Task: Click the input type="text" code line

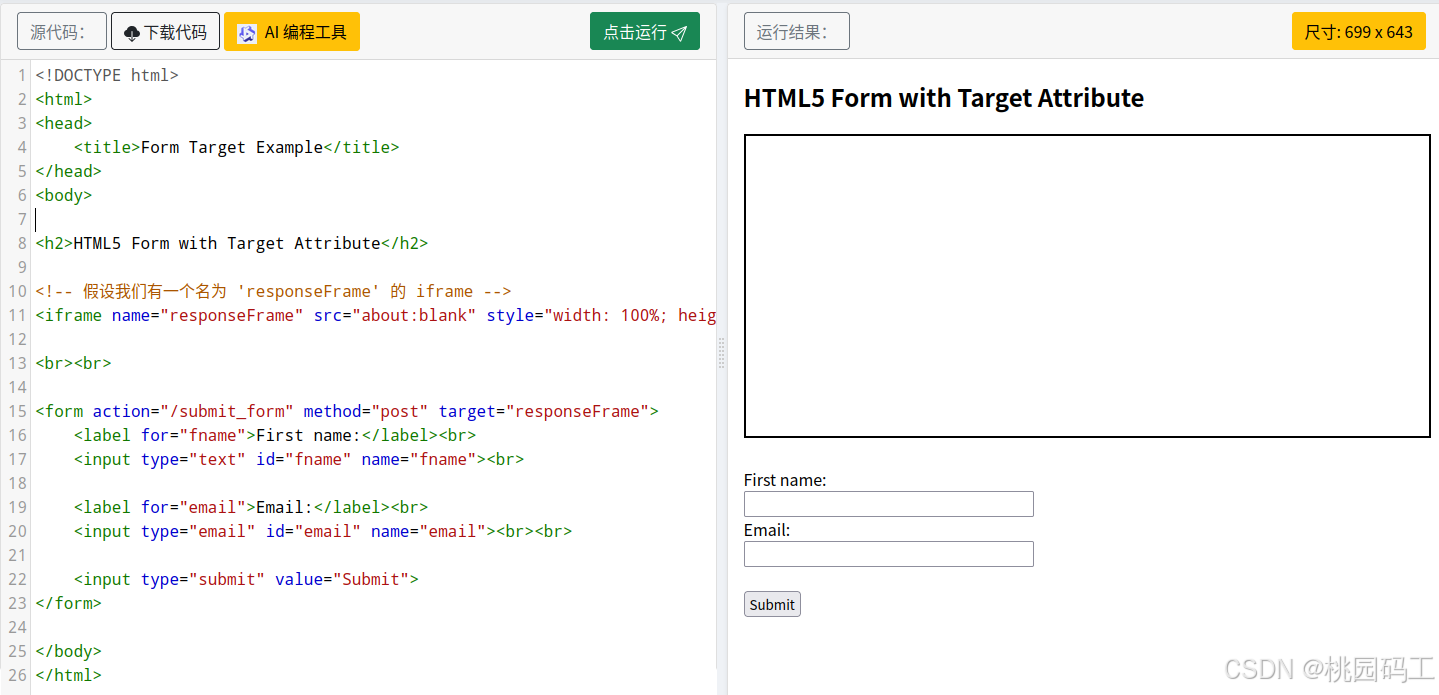Action: tap(299, 459)
